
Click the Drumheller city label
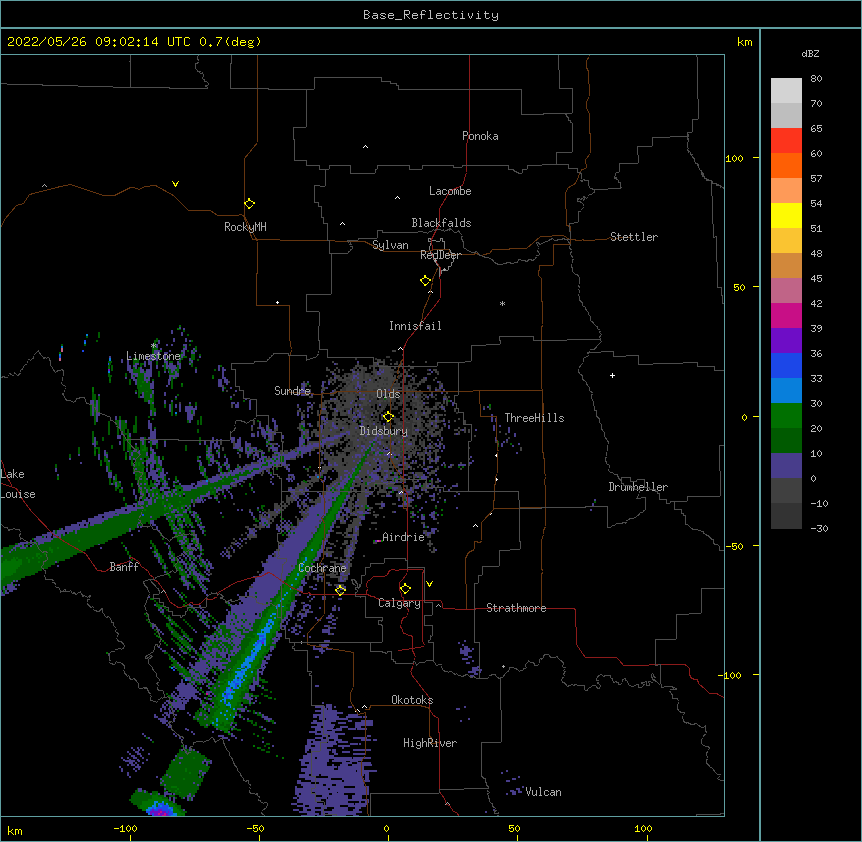coord(638,487)
